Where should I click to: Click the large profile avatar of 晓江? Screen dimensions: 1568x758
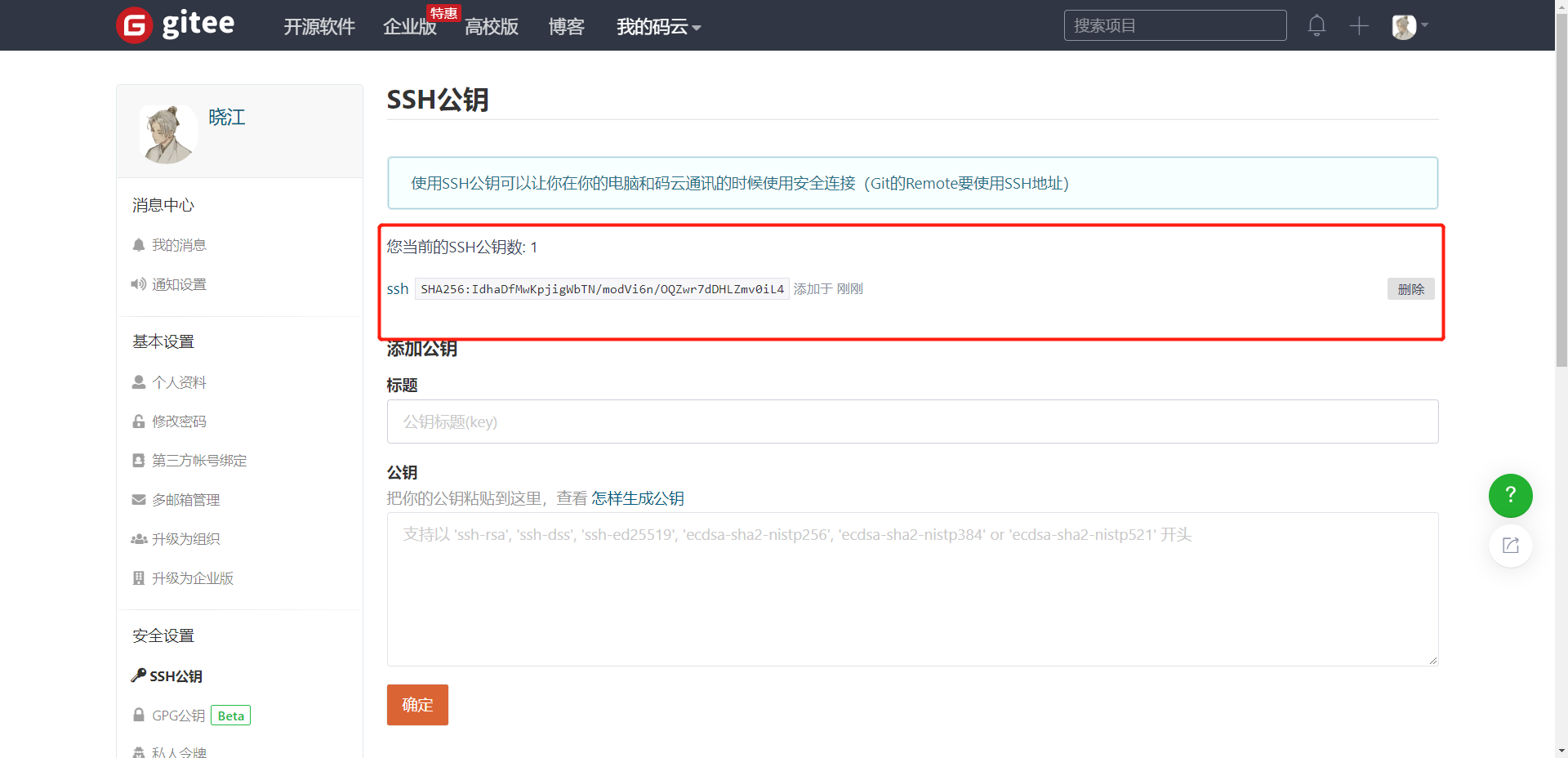pyautogui.click(x=168, y=134)
